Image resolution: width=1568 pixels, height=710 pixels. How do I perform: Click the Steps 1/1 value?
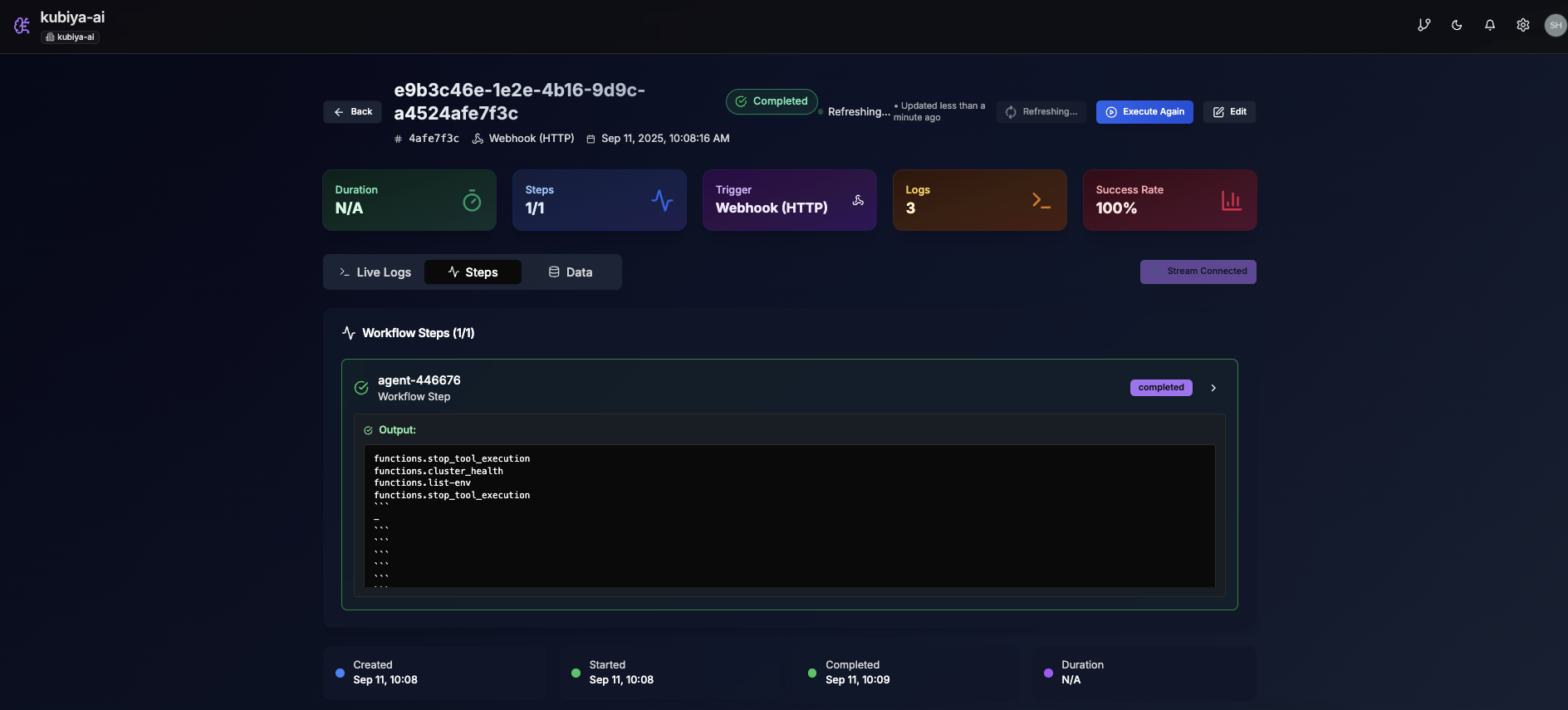(x=535, y=208)
